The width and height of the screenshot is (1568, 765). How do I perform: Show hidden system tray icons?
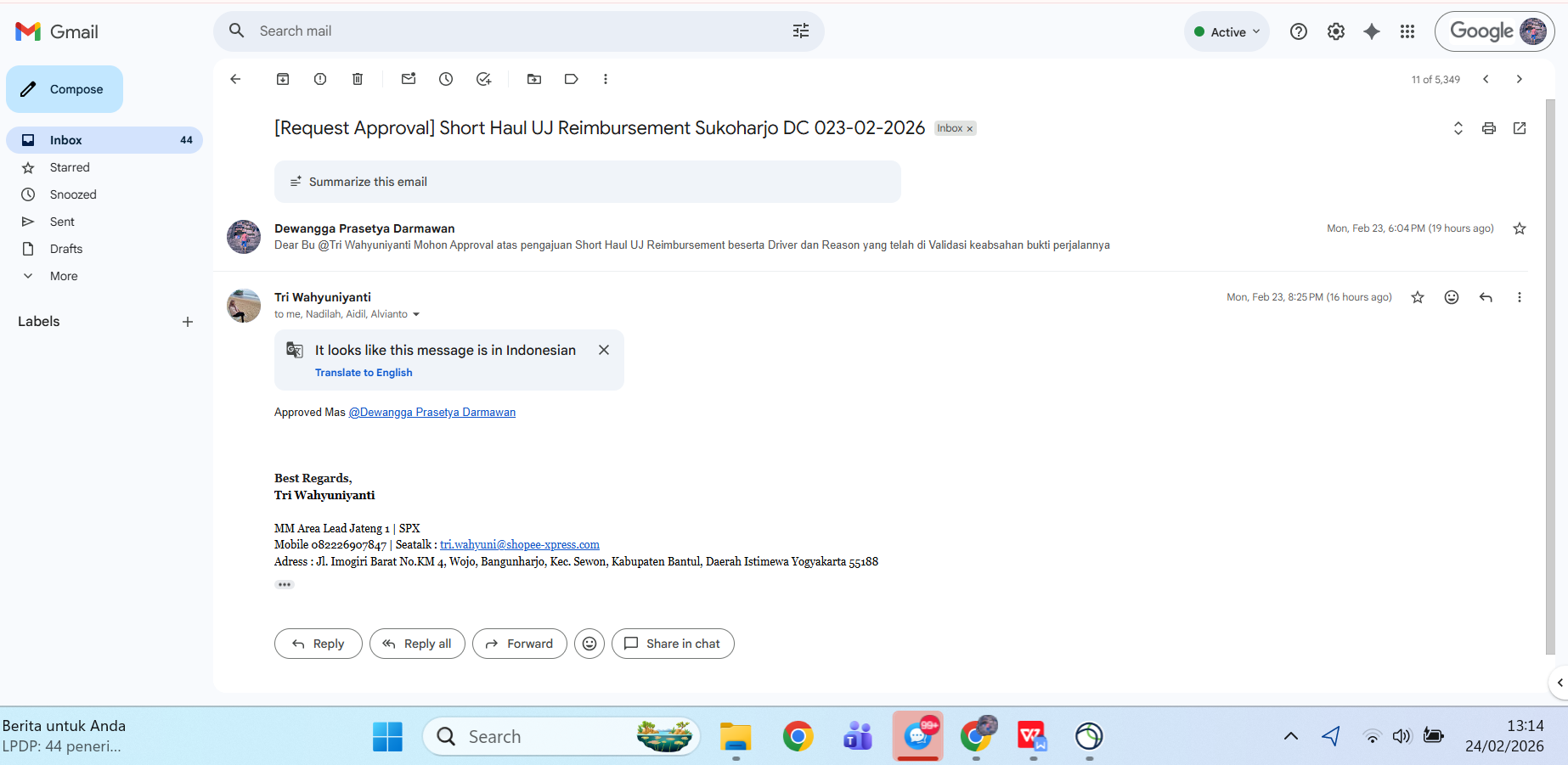coord(1291,736)
